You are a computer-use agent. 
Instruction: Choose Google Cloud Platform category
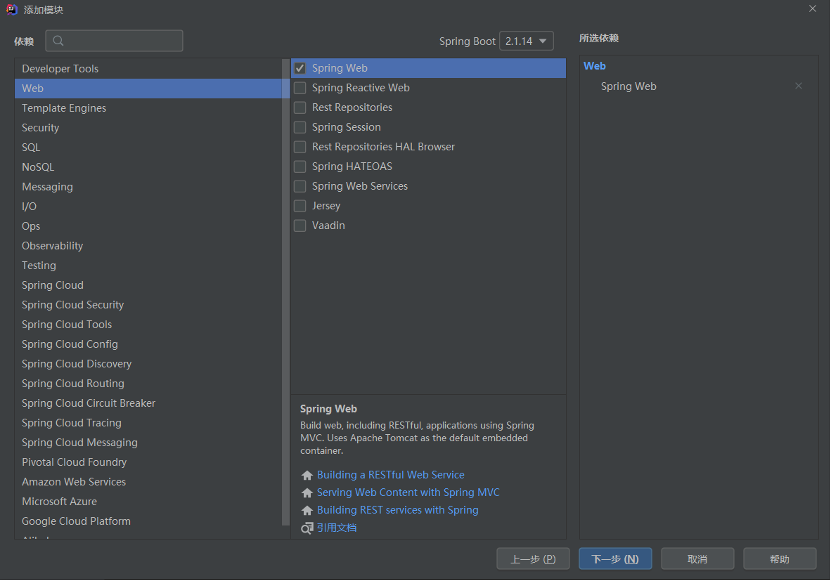(149, 521)
